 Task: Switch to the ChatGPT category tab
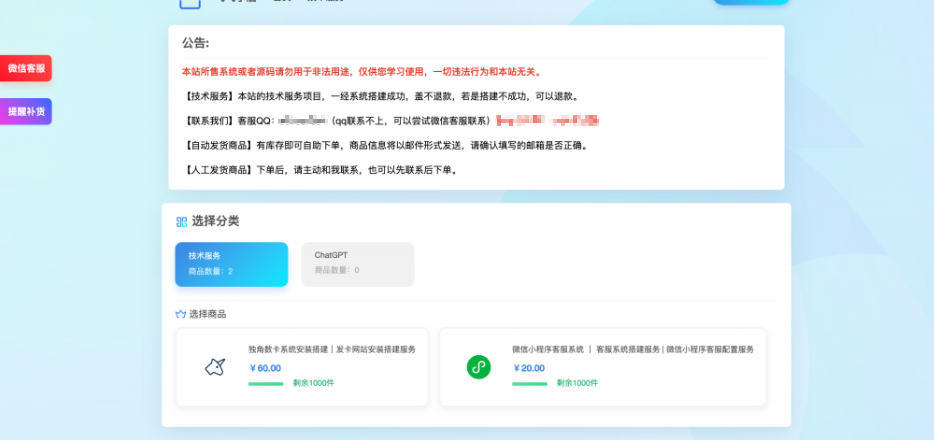[x=357, y=264]
